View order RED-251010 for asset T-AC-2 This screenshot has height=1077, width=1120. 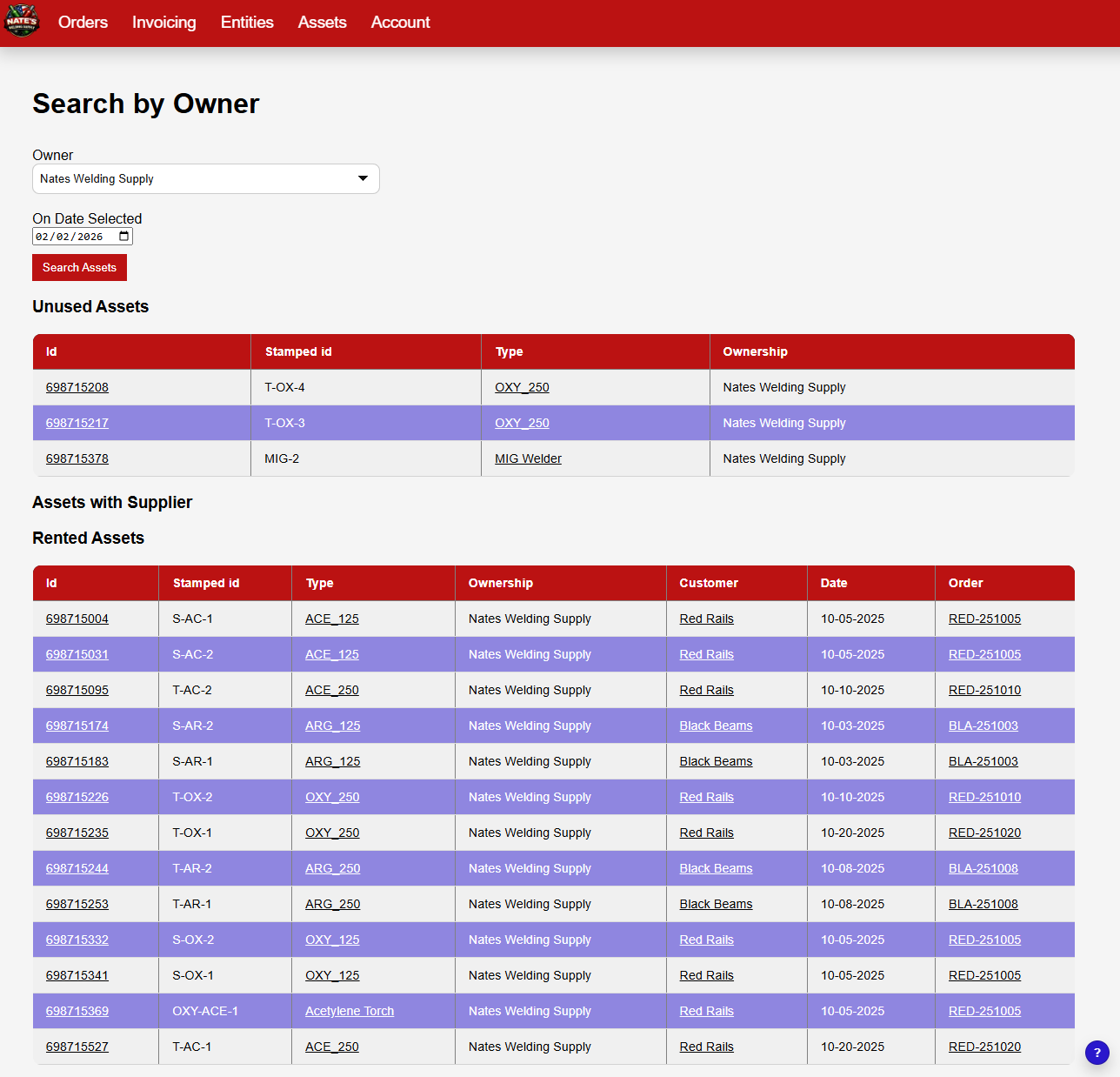point(984,690)
